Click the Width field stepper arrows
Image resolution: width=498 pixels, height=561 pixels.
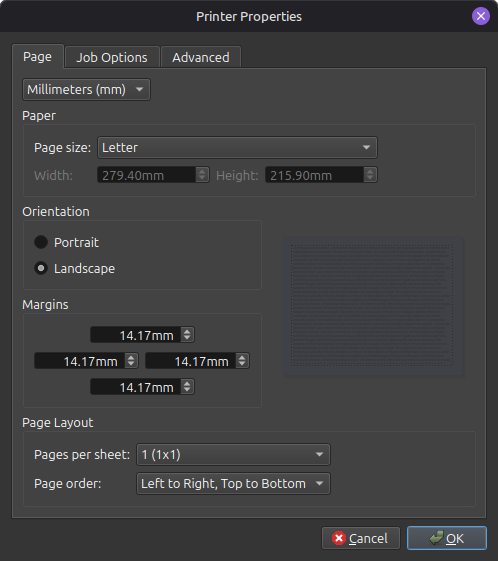202,175
